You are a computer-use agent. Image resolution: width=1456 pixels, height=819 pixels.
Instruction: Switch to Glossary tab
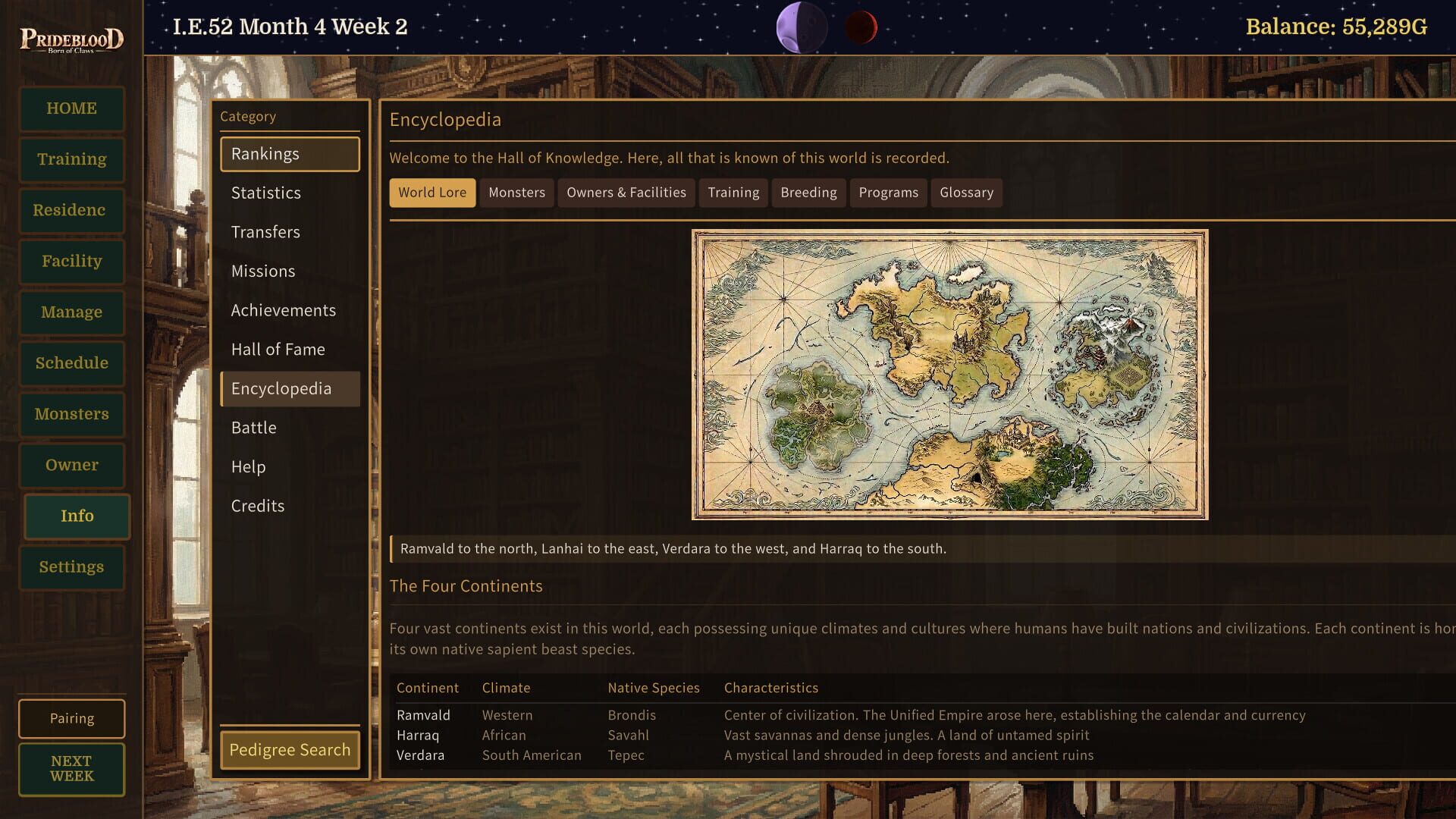[966, 193]
